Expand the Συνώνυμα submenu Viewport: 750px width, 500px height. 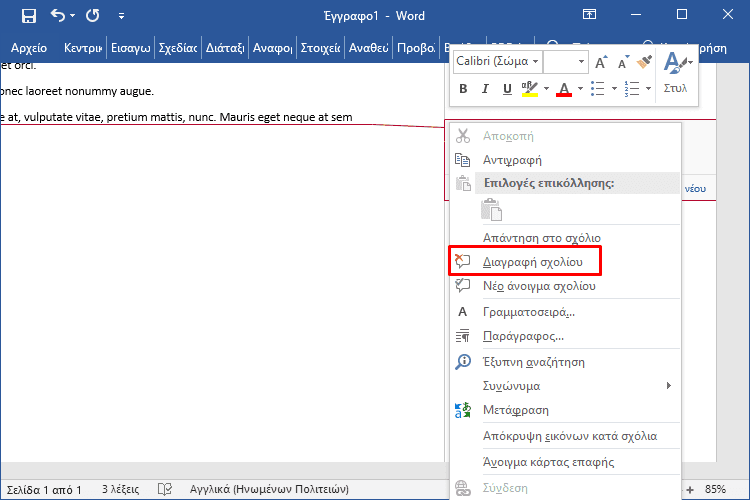[x=565, y=386]
